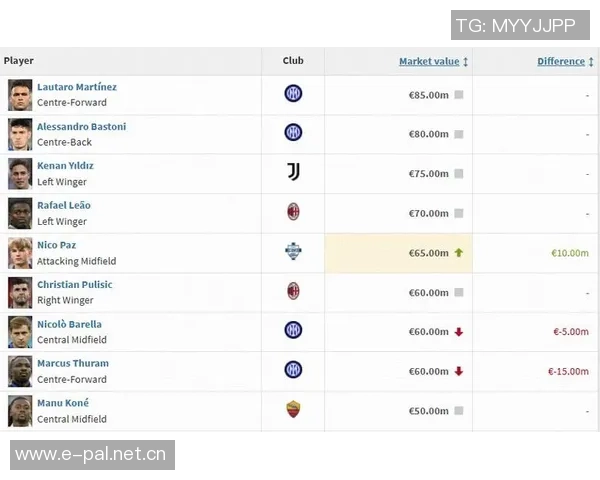The height and width of the screenshot is (480, 600).
Task: Open Christian Pulisic player link
Action: 75,285
